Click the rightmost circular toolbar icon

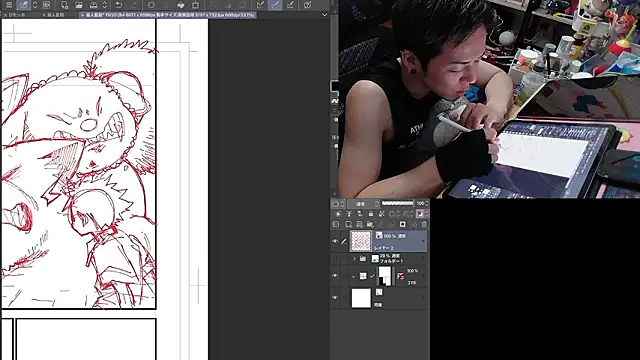pyautogui.click(x=308, y=5)
